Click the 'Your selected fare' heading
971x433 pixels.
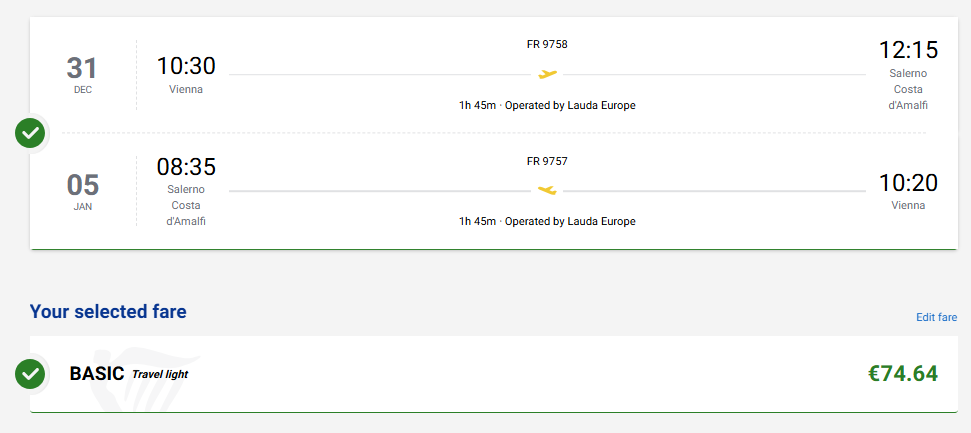[x=108, y=311]
